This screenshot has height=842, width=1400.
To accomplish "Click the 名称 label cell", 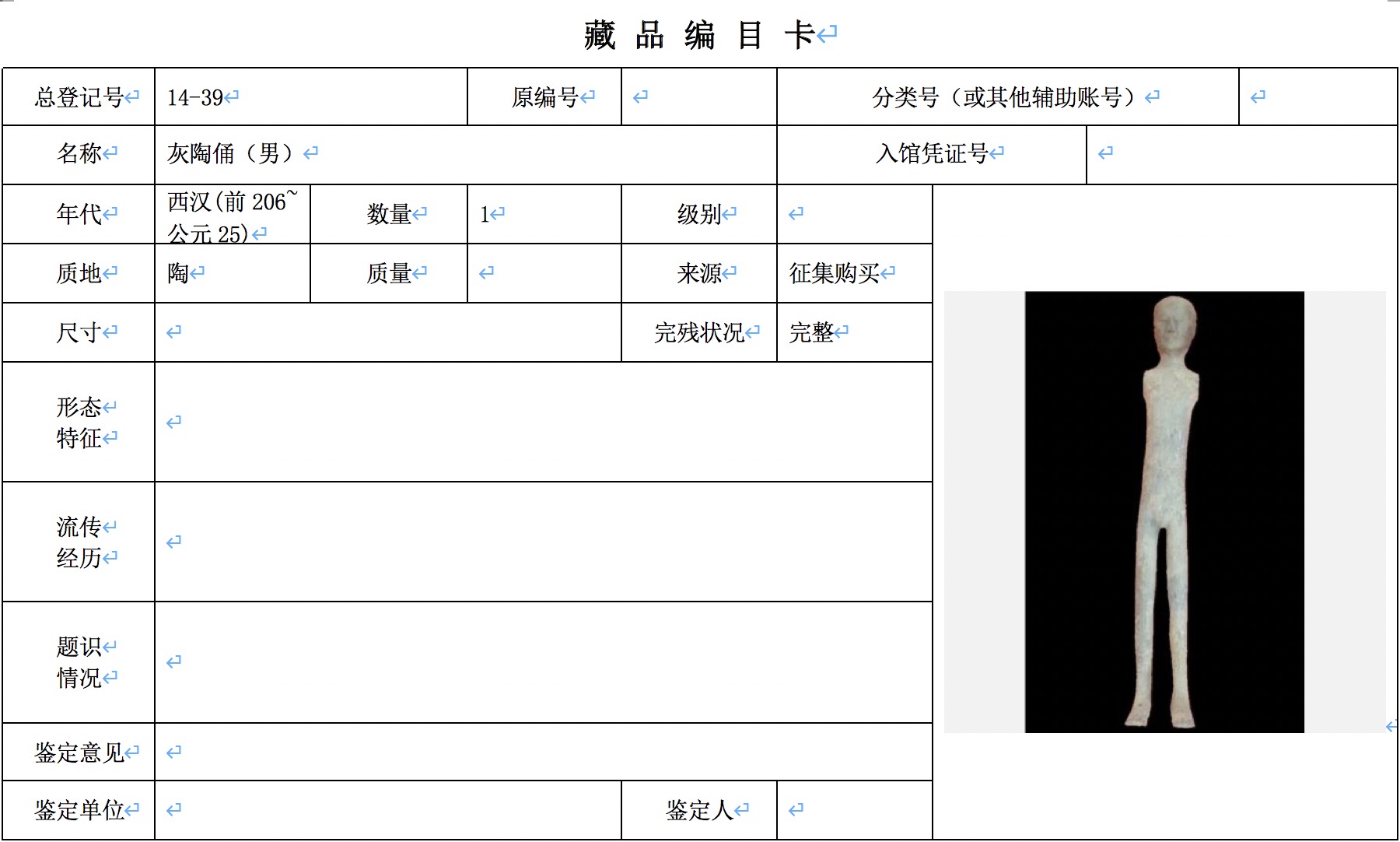I will point(79,154).
